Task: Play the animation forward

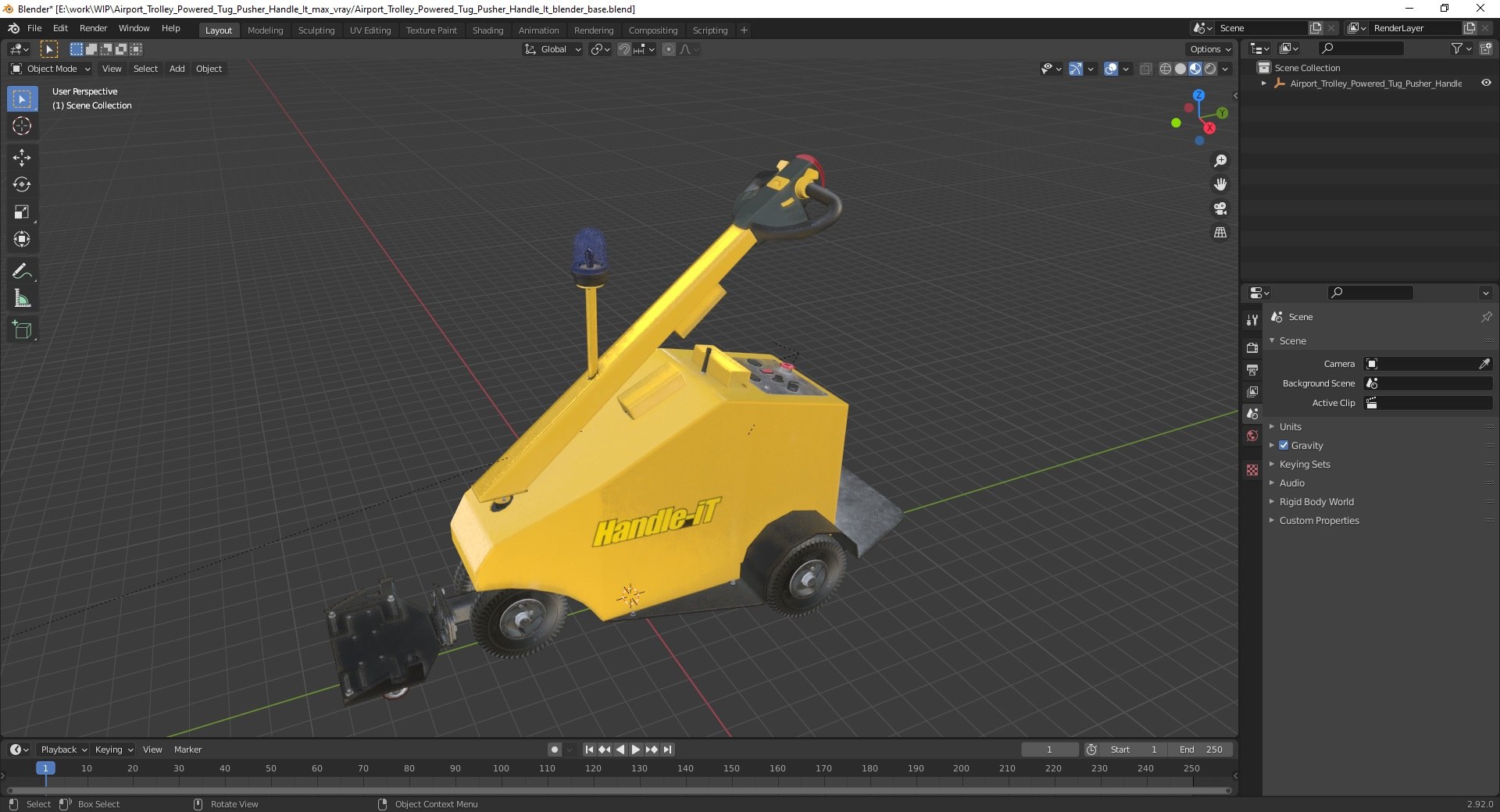Action: click(636, 750)
